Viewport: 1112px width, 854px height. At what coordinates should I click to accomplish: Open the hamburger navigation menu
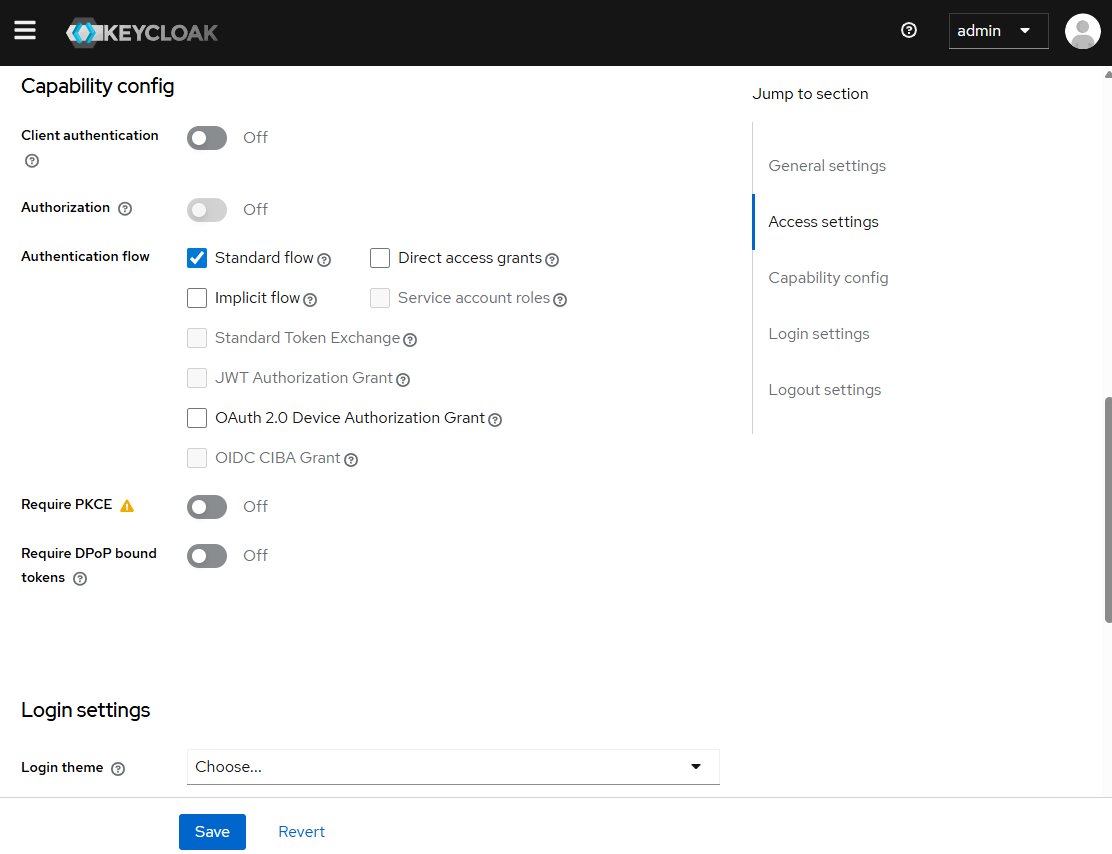(25, 30)
